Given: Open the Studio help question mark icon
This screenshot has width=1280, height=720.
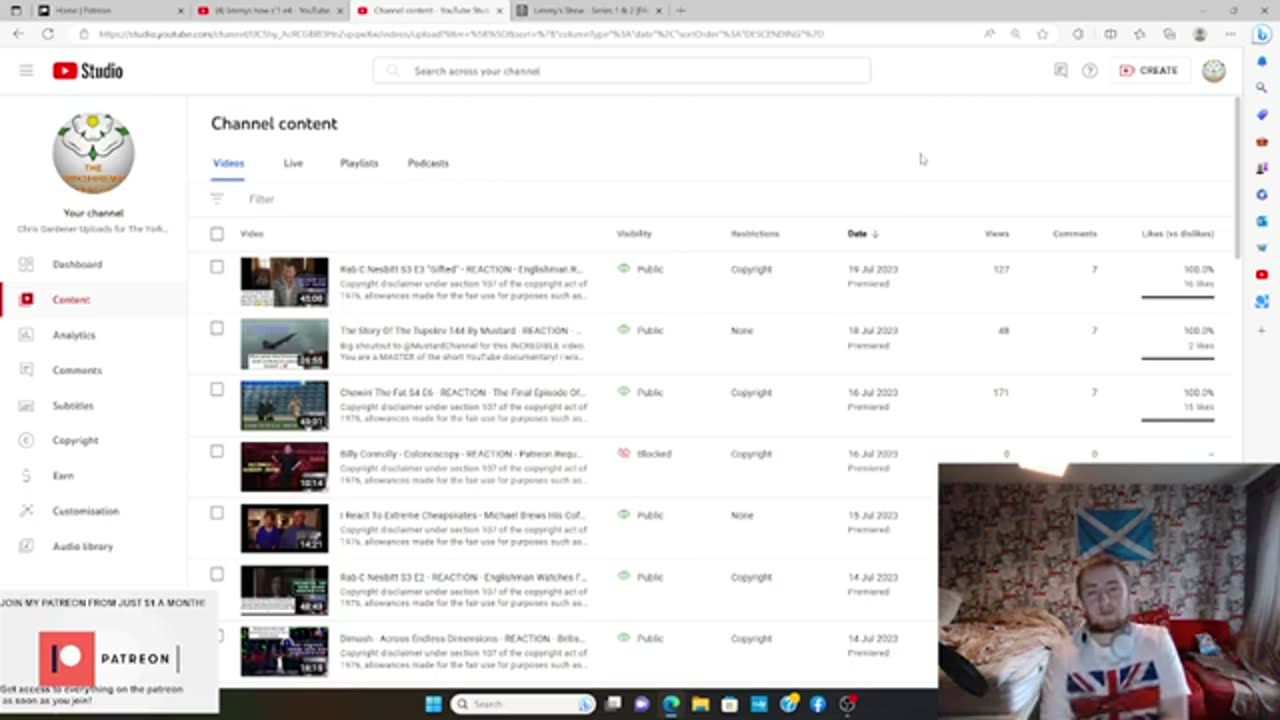Looking at the screenshot, I should [x=1090, y=71].
